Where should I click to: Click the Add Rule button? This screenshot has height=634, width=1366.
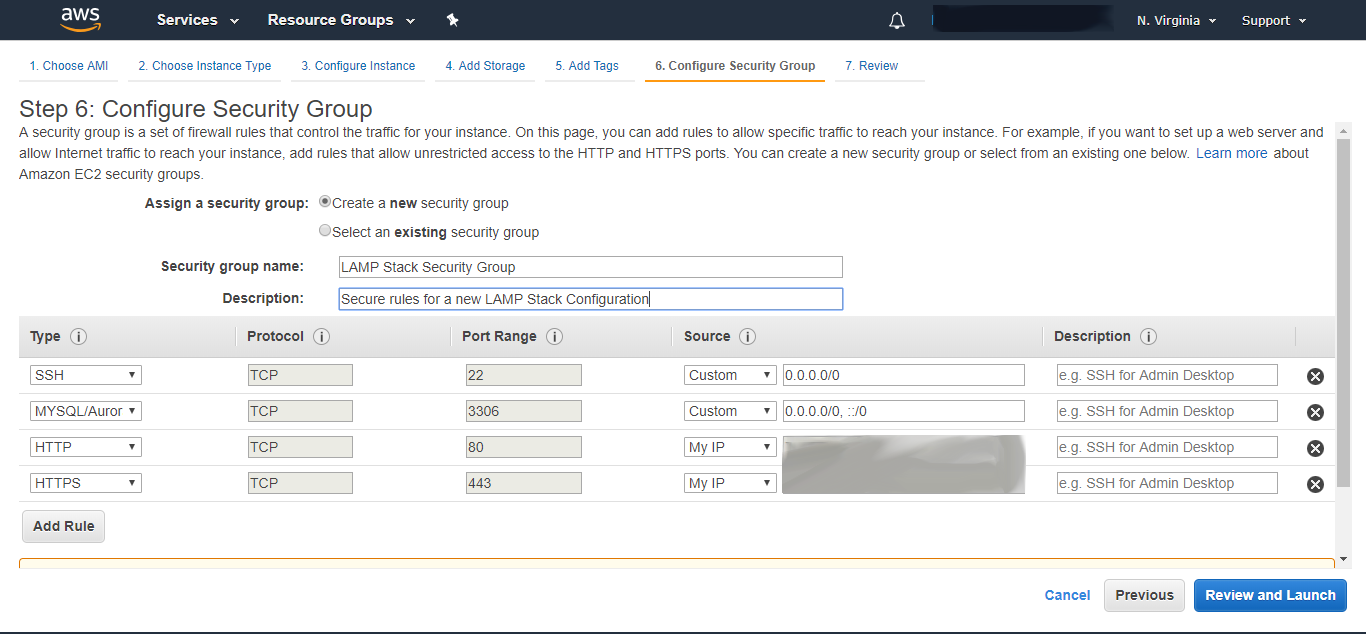click(64, 526)
